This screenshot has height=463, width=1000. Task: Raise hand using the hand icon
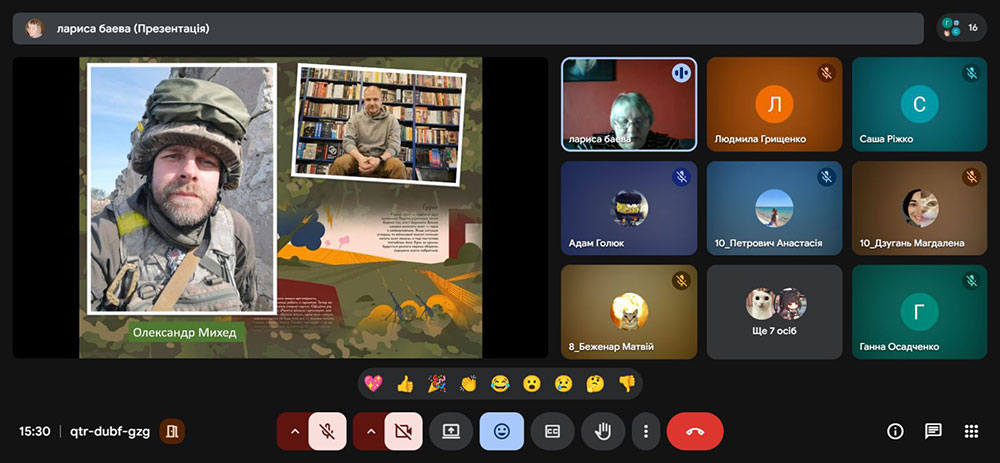point(602,431)
